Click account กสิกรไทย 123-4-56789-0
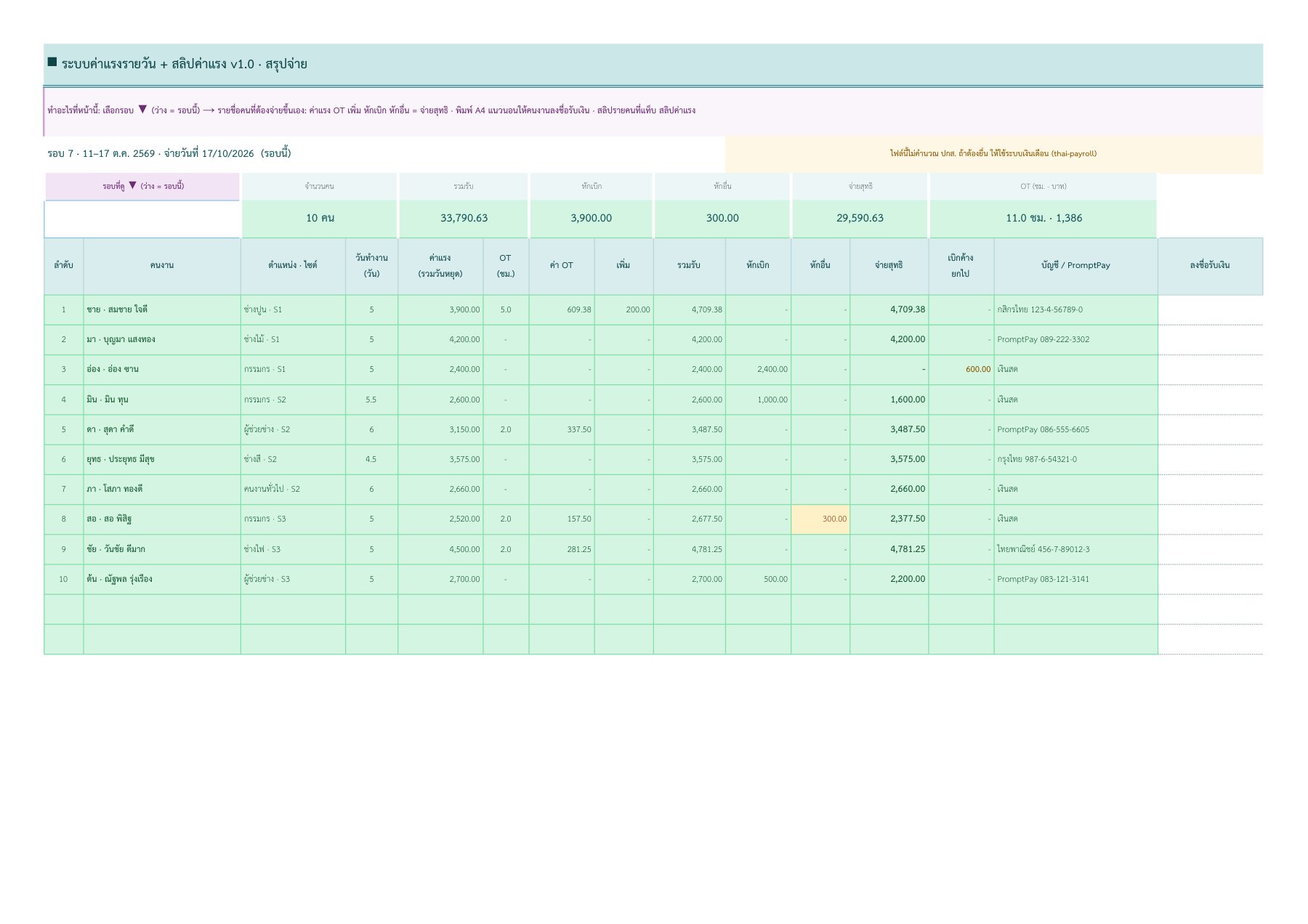 1075,309
